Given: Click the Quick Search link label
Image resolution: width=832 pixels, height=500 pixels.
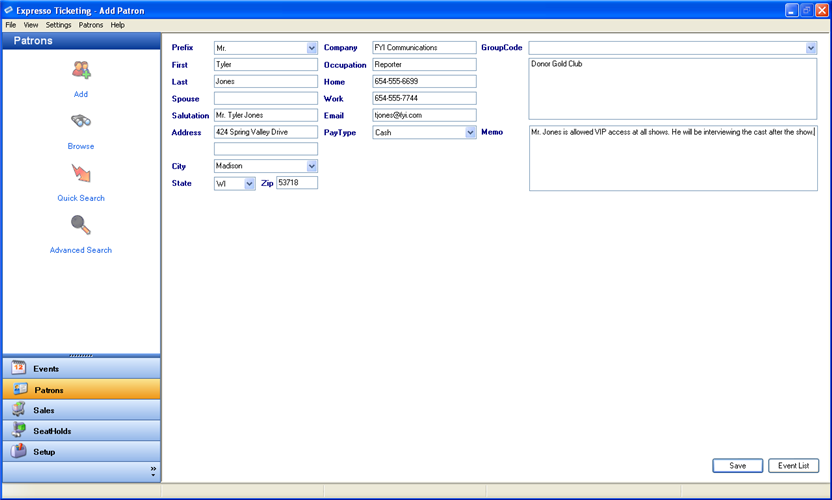Looking at the screenshot, I should pyautogui.click(x=81, y=198).
